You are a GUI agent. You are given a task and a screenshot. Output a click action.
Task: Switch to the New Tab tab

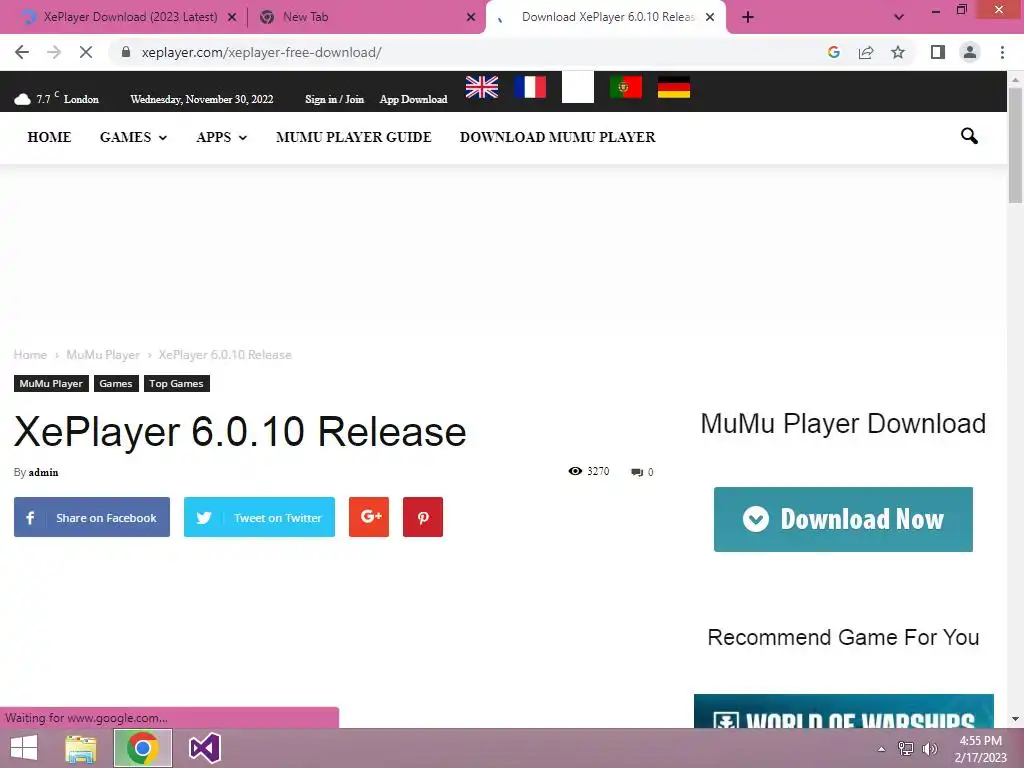click(366, 17)
